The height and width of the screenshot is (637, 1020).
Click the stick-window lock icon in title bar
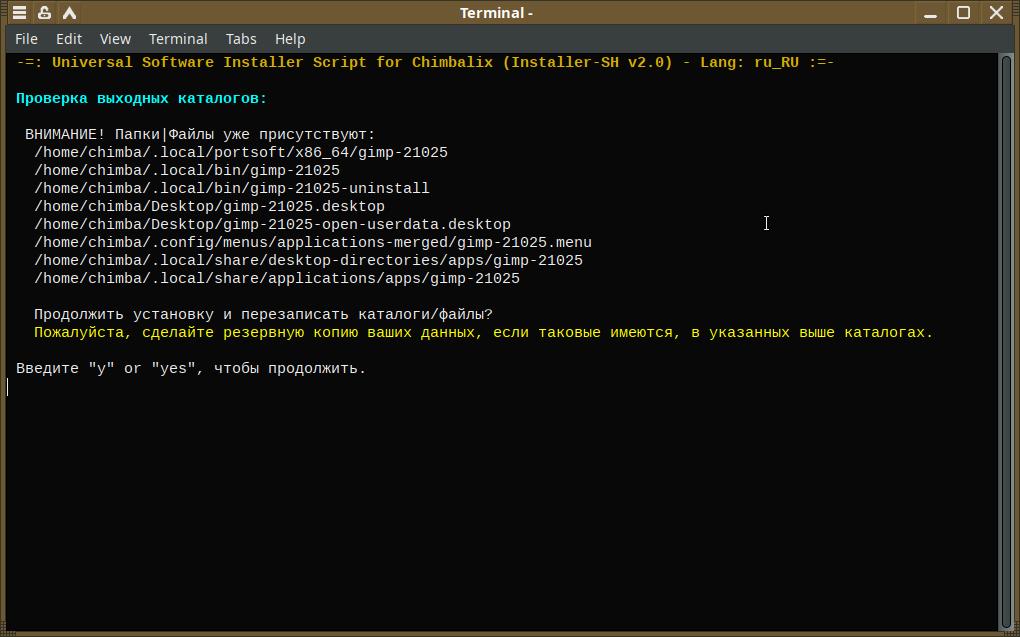[44, 12]
